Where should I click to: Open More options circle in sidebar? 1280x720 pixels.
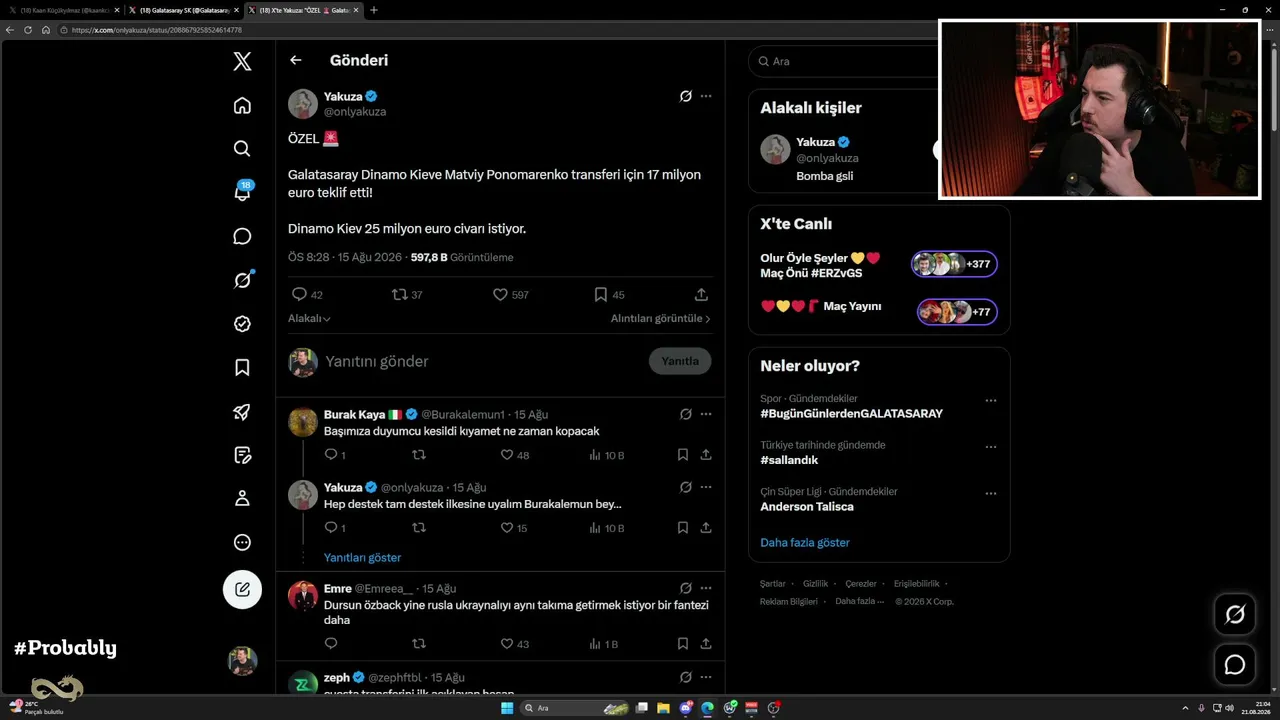pos(242,543)
